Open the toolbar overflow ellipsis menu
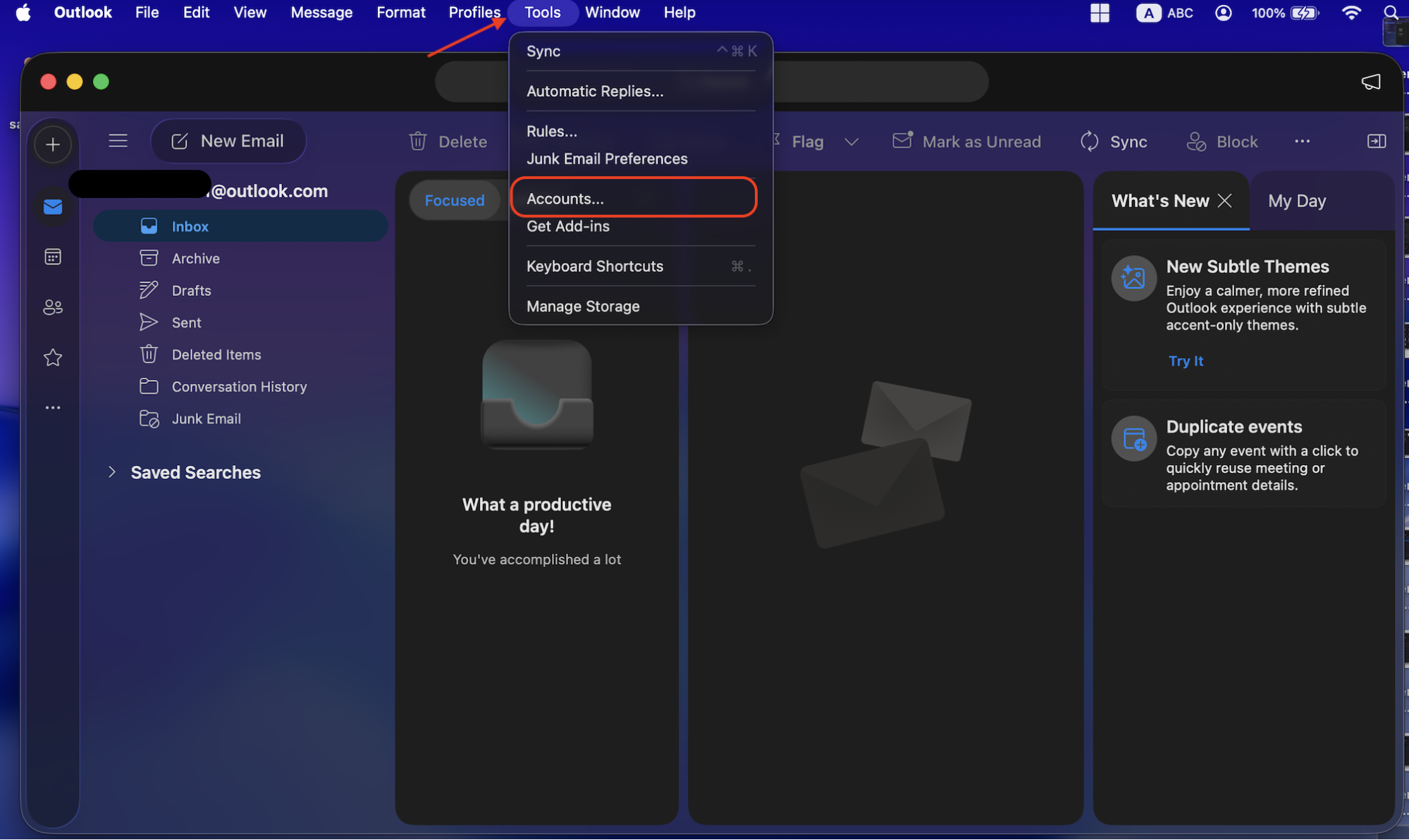Image resolution: width=1409 pixels, height=840 pixels. coord(1302,141)
